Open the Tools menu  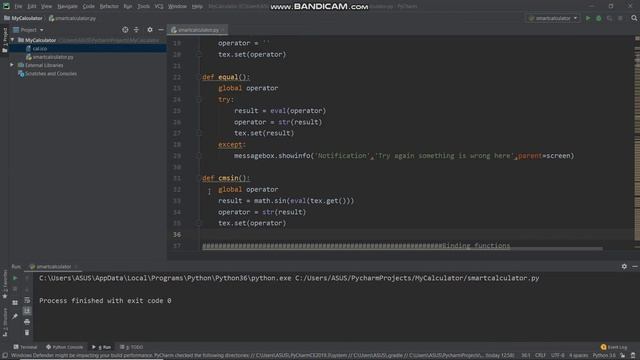[143, 6]
